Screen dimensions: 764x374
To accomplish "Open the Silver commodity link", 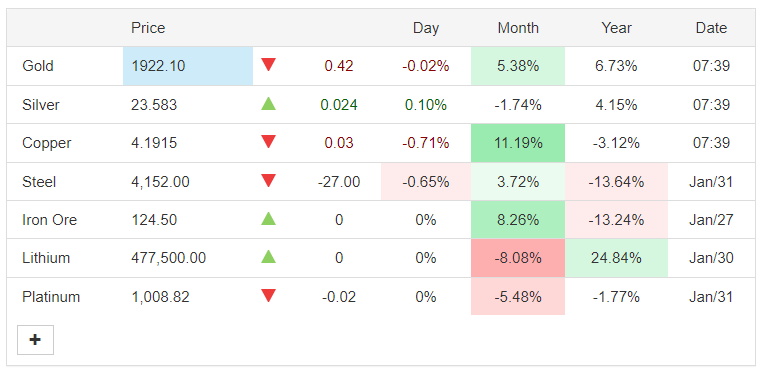I will click(x=41, y=105).
